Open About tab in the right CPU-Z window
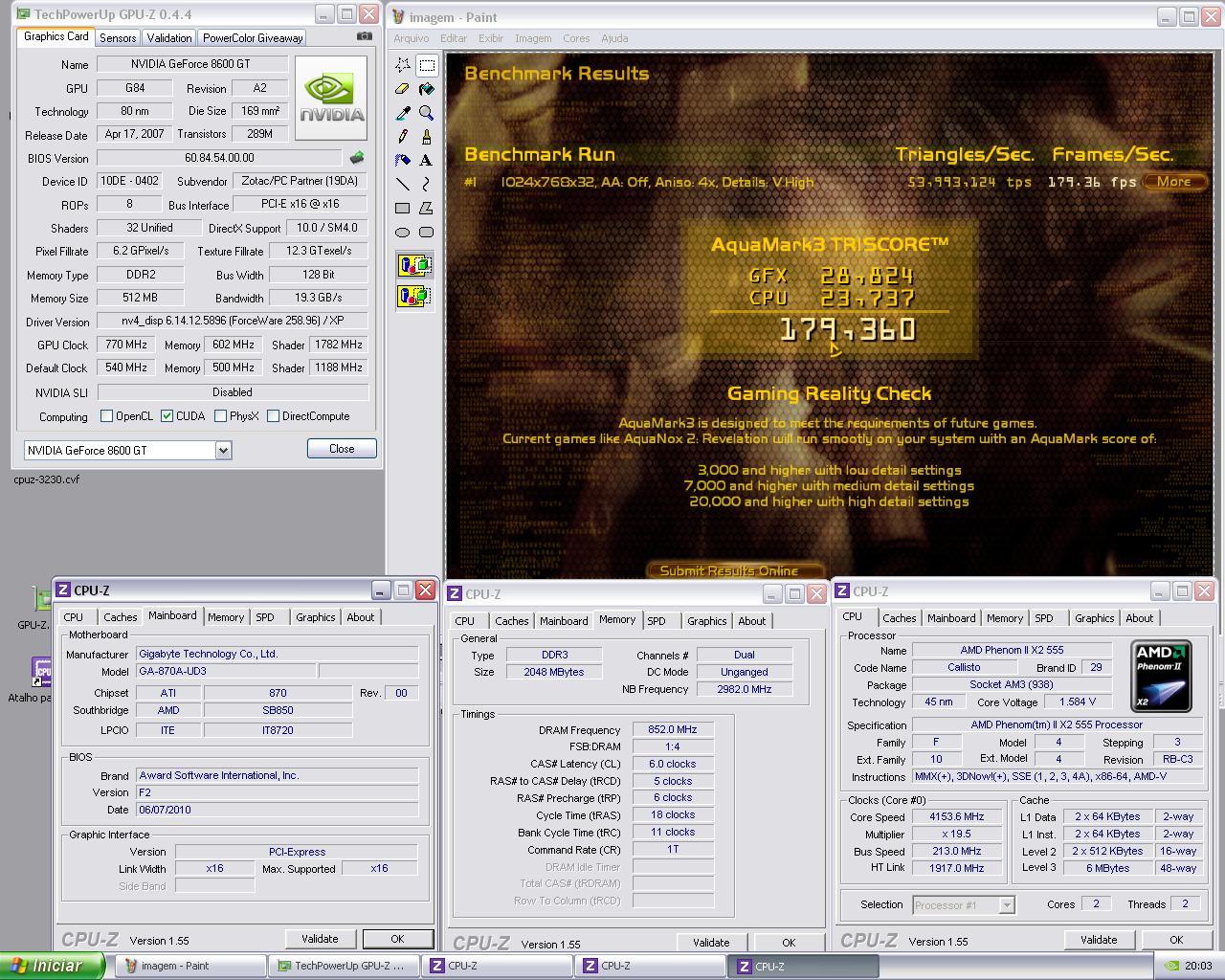The image size is (1225, 980). tap(1139, 618)
